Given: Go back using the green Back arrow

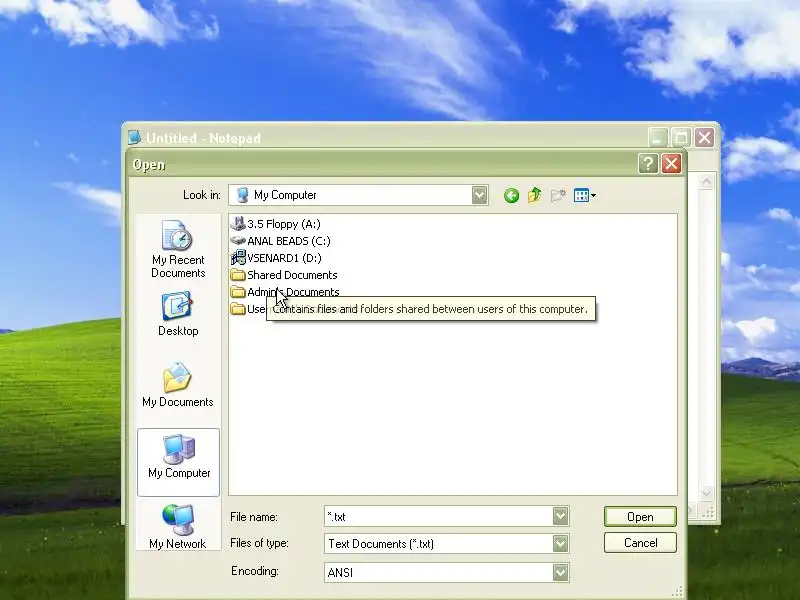Looking at the screenshot, I should pos(511,195).
